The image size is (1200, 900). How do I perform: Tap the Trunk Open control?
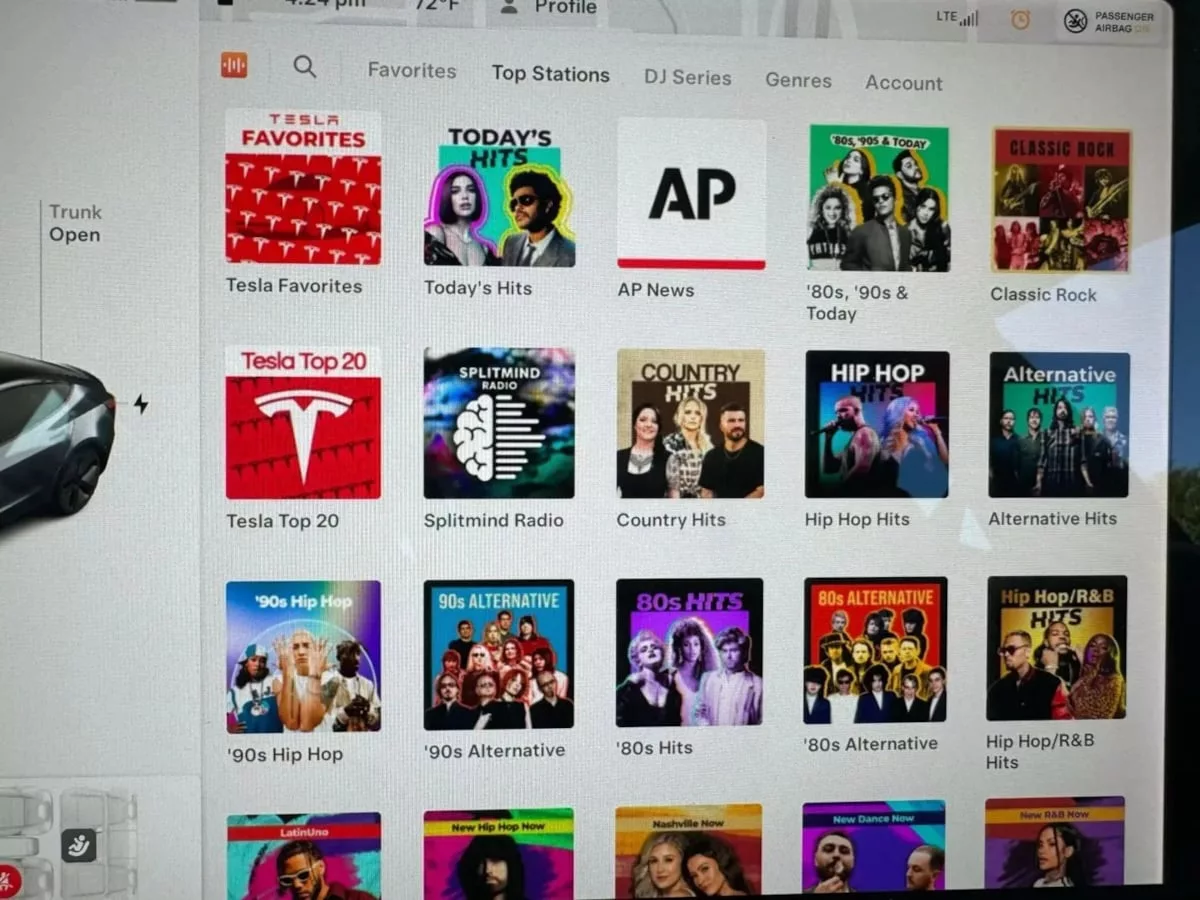pos(75,224)
